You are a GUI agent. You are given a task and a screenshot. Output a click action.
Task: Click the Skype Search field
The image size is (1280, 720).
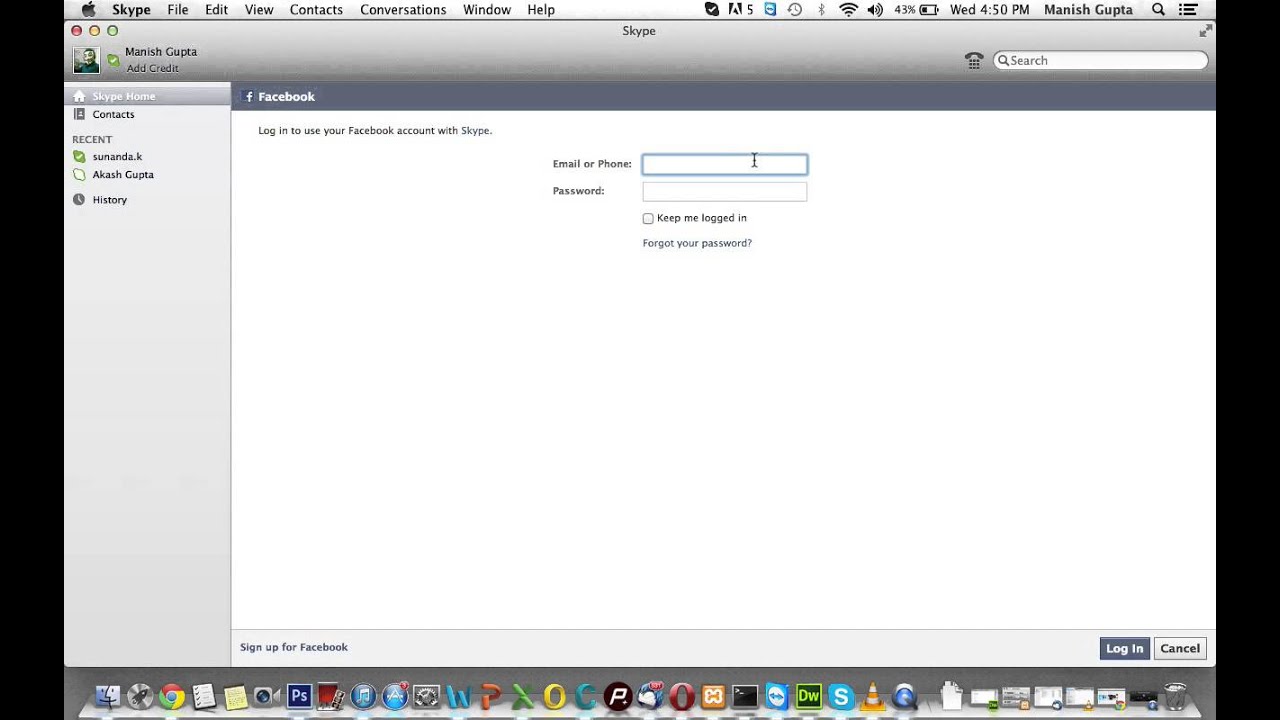point(1100,61)
